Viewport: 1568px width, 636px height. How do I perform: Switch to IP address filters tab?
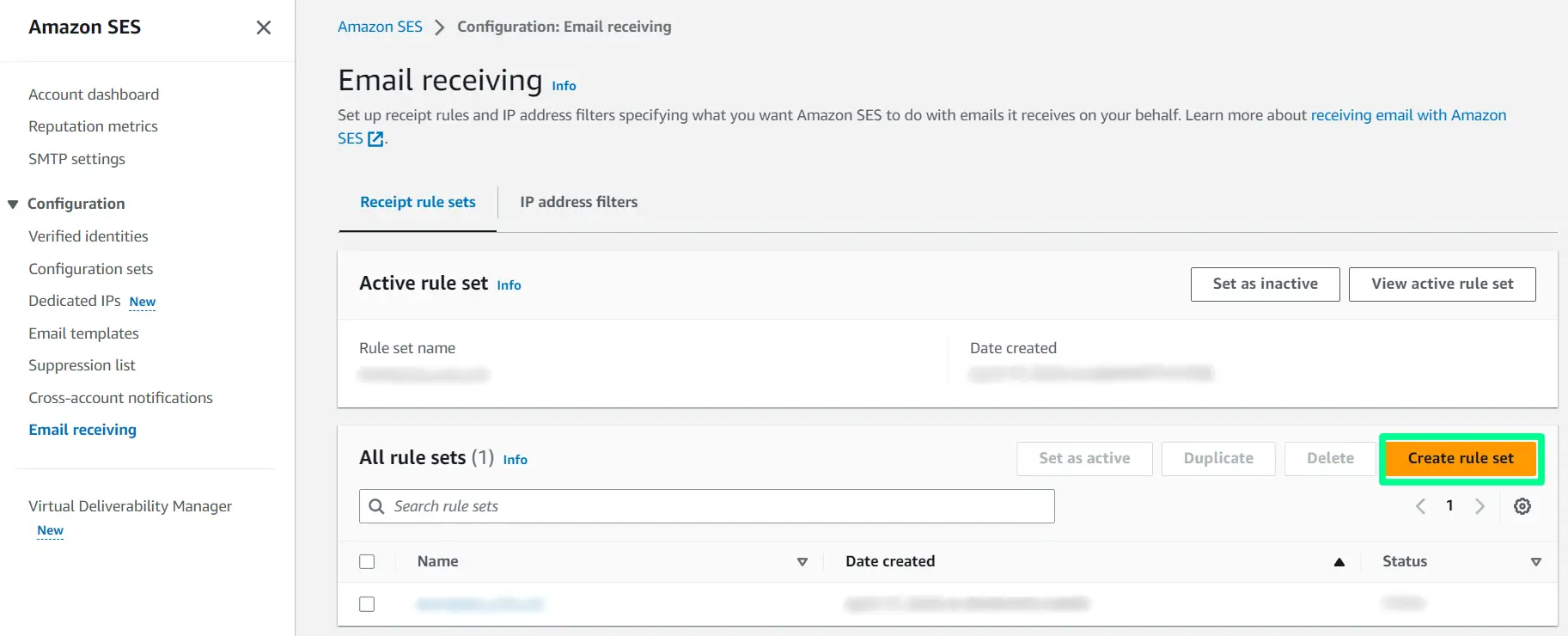(579, 202)
